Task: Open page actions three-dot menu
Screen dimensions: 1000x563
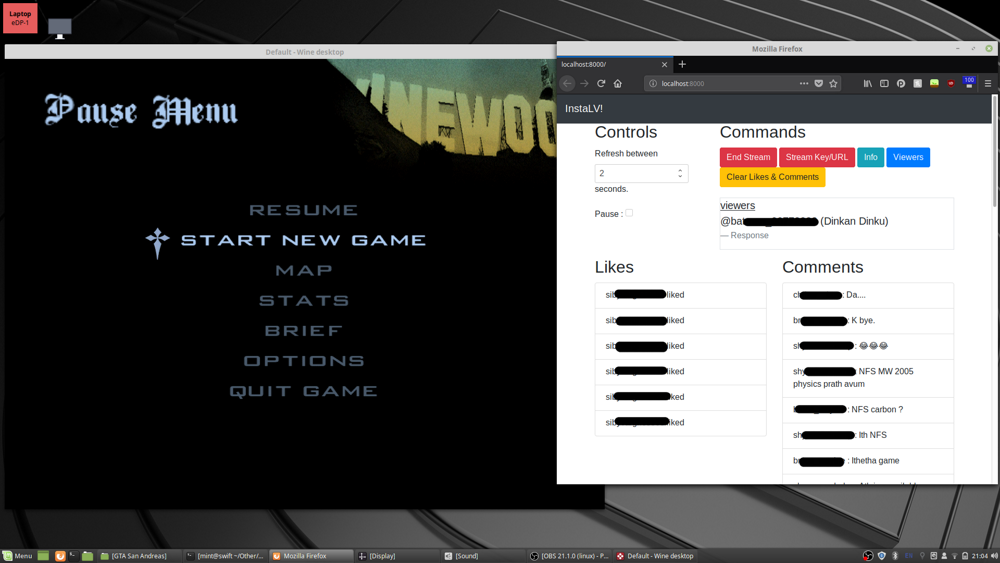Action: coord(804,84)
